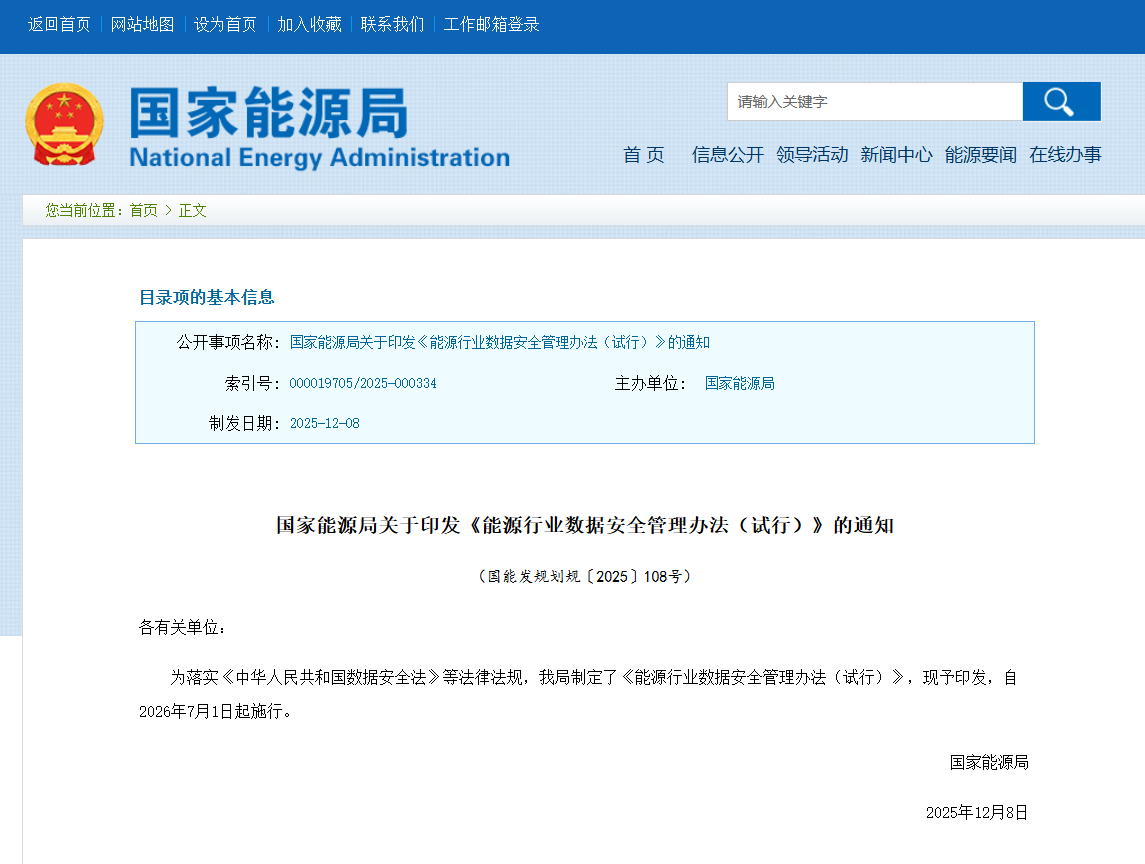Open 领导活动 navigation menu item
The image size is (1145, 864).
click(811, 155)
